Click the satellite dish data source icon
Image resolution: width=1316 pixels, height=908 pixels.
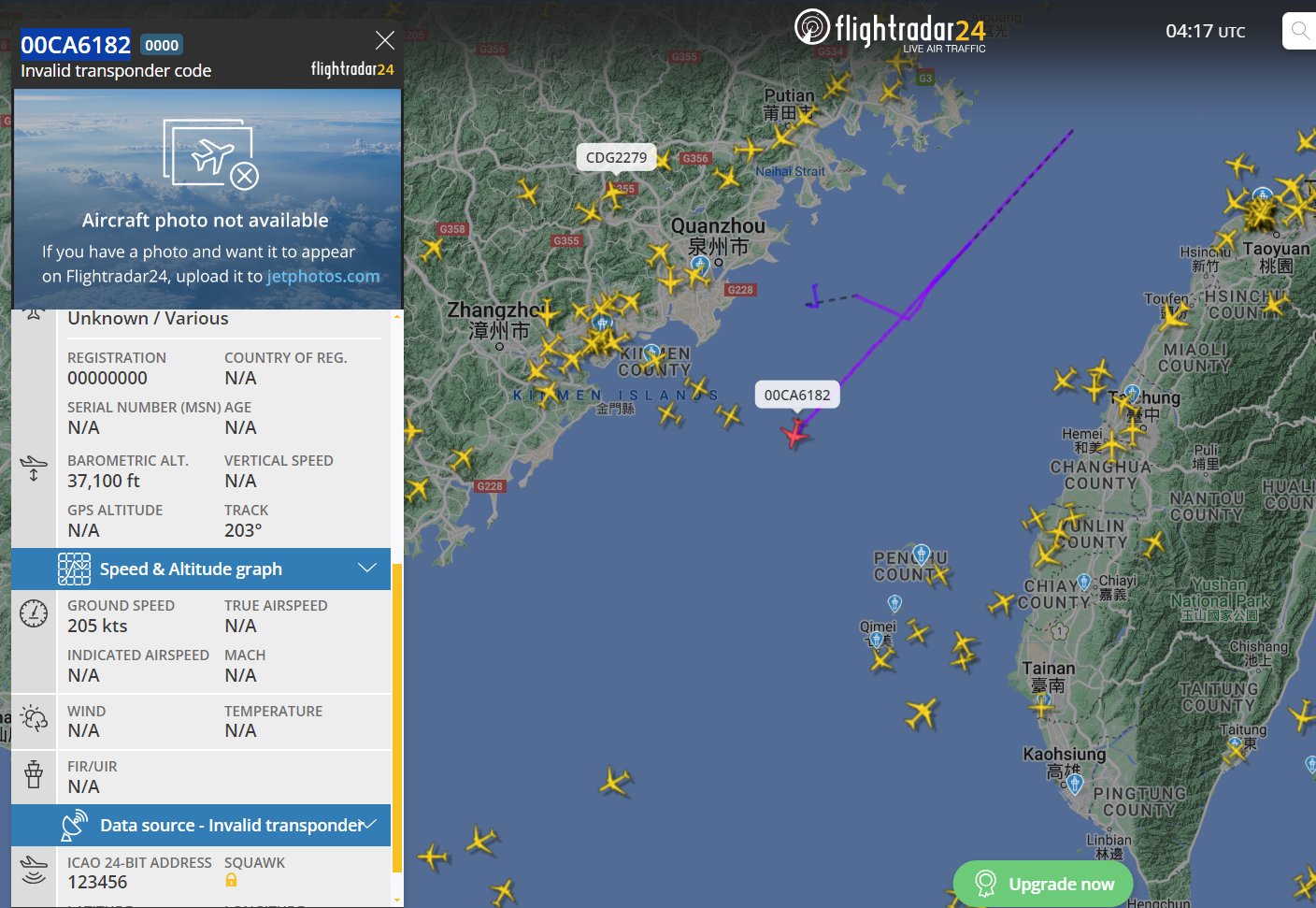[x=74, y=826]
